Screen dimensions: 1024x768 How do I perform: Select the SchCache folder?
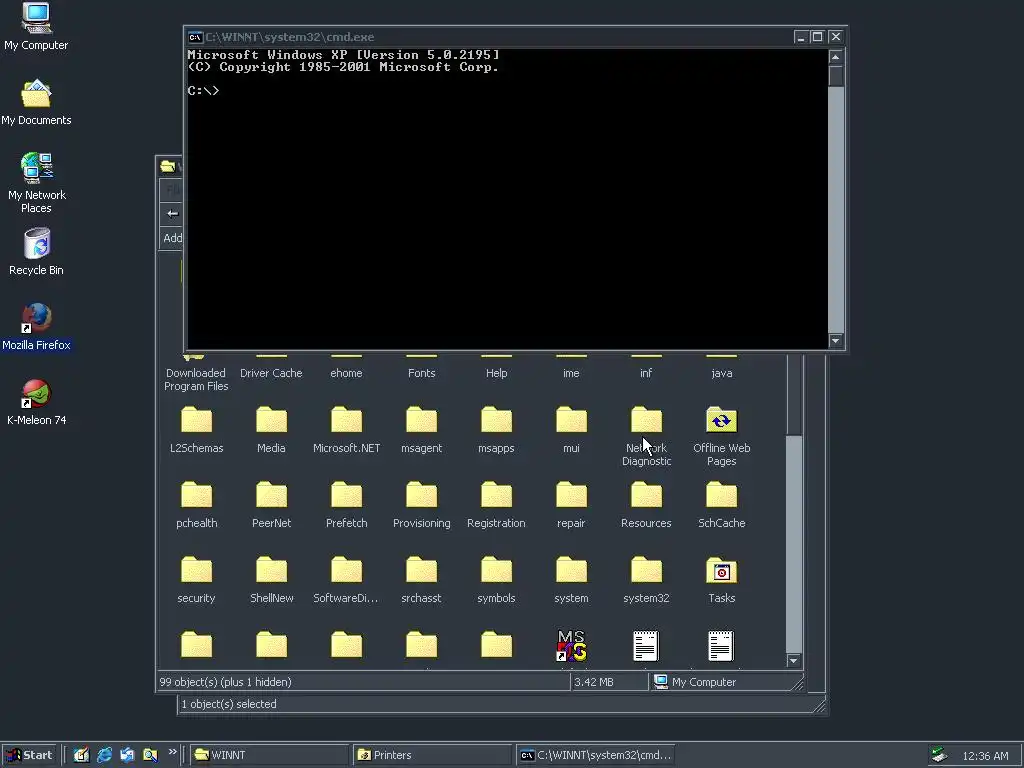tap(722, 505)
